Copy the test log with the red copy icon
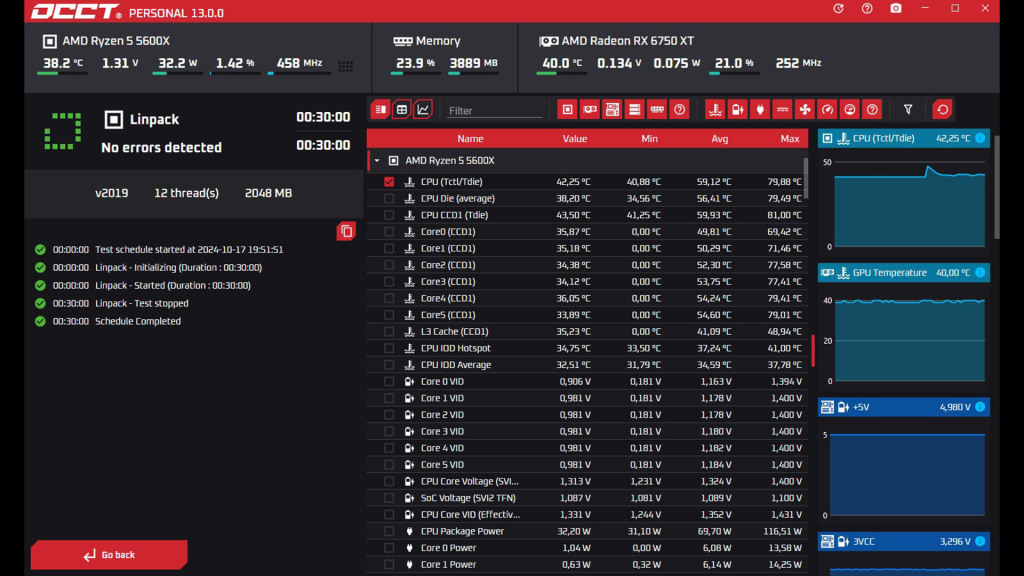The width and height of the screenshot is (1024, 576). pyautogui.click(x=346, y=231)
